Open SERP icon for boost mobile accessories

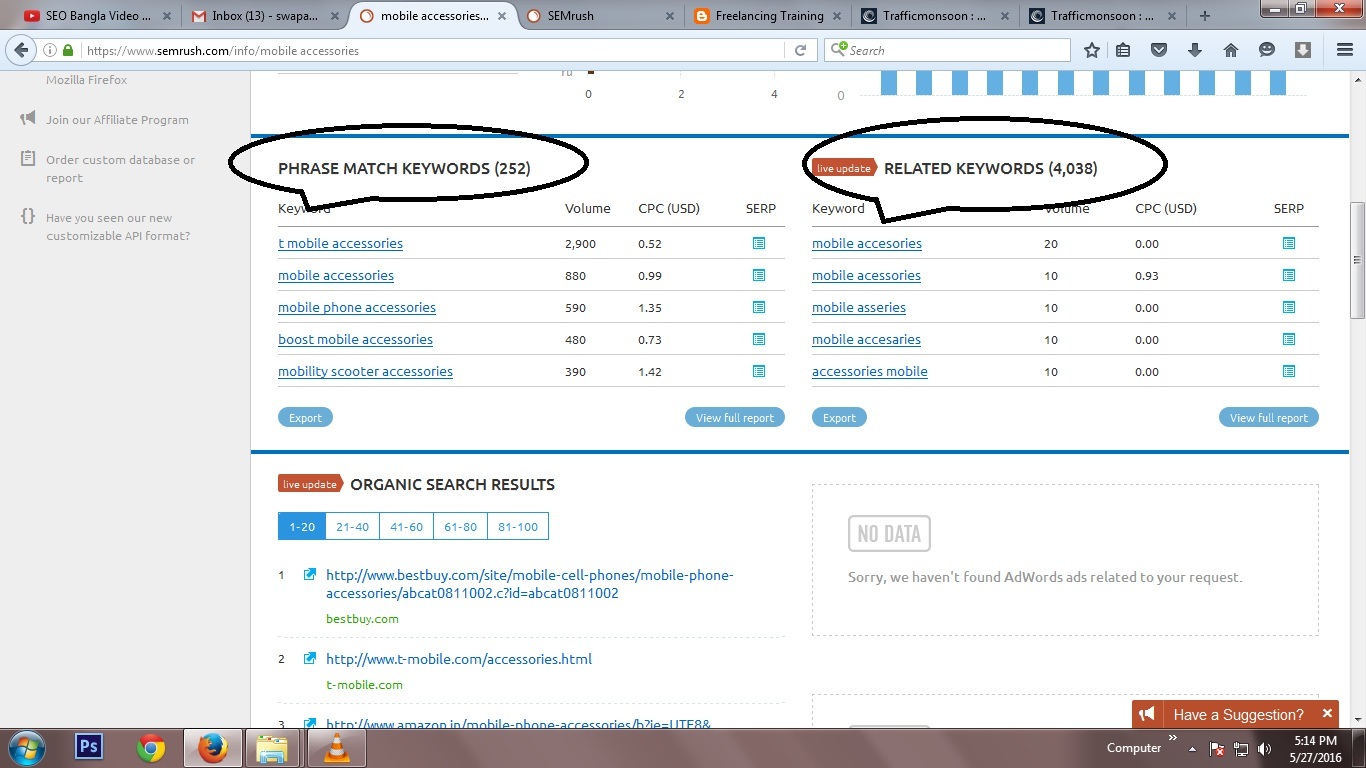pos(759,339)
